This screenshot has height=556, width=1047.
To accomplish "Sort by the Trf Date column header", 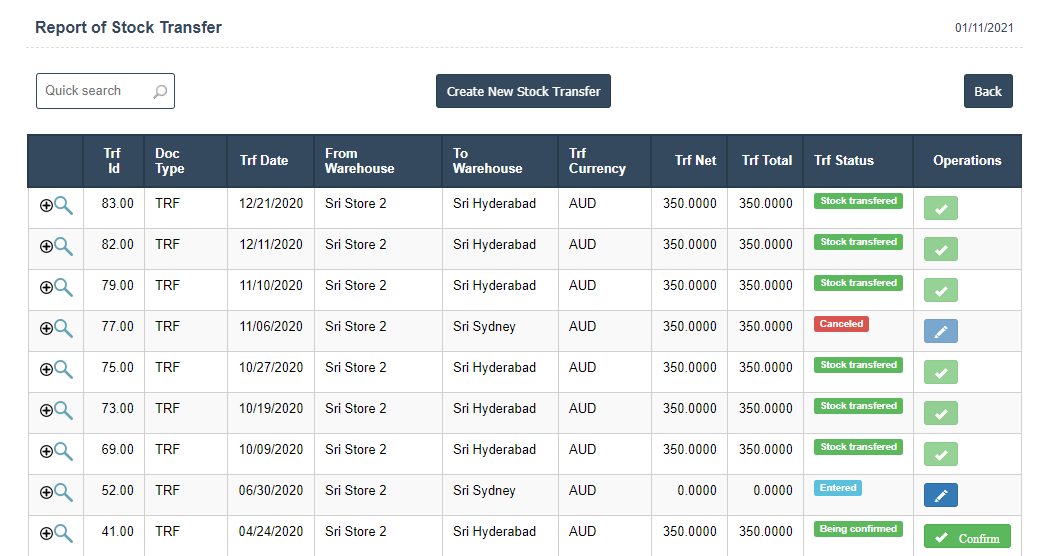I will (x=264, y=161).
